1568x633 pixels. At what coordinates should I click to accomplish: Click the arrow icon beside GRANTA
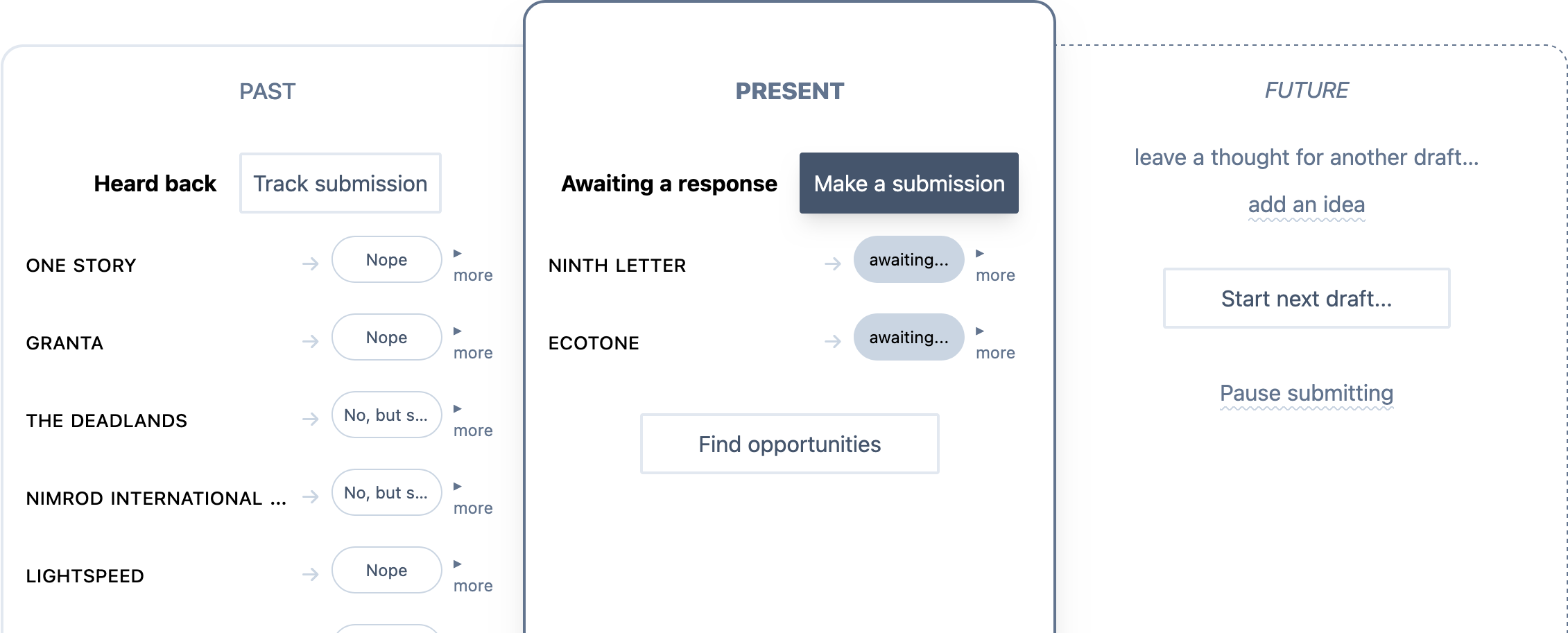(310, 342)
